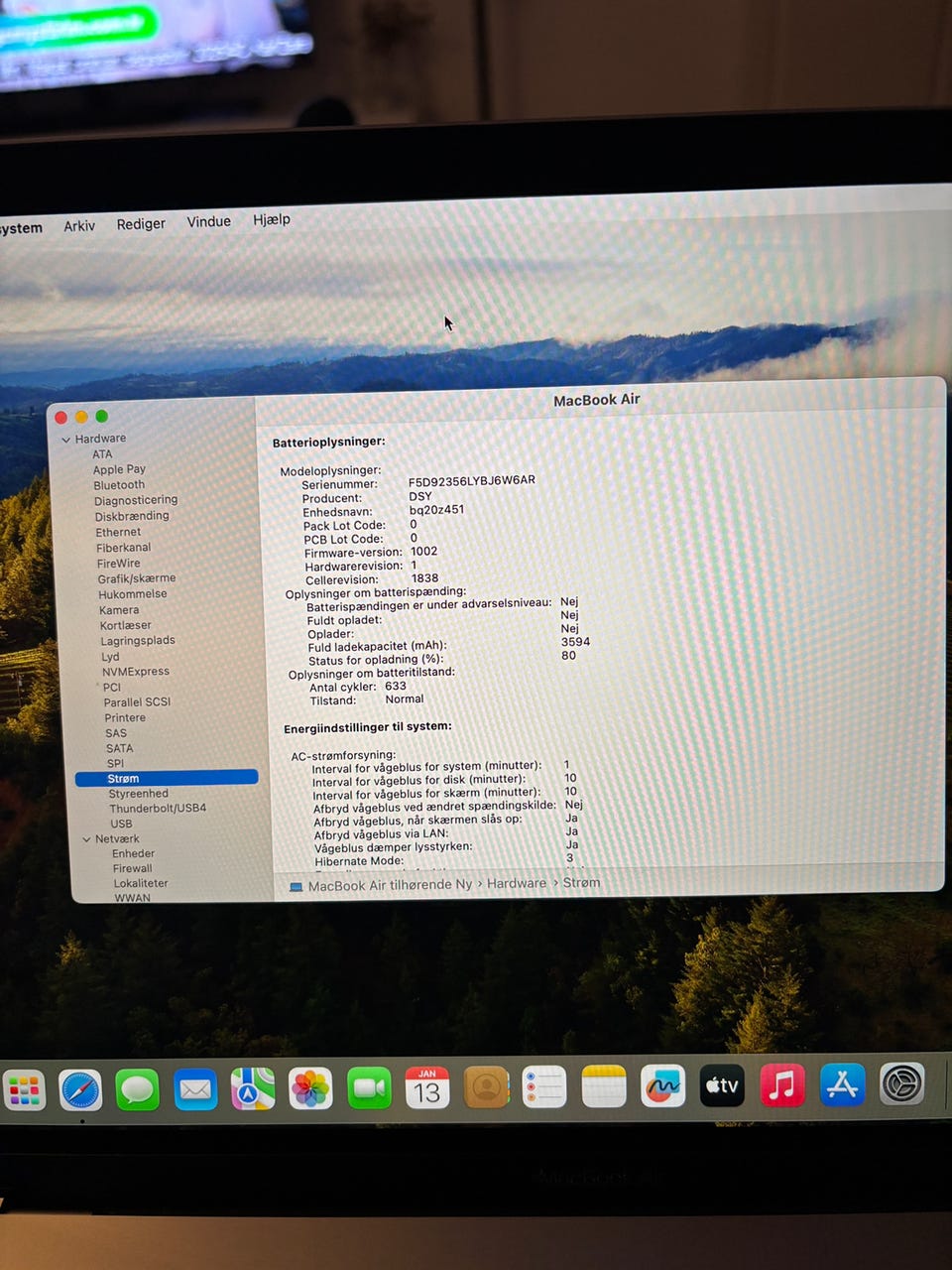
Task: Open Maps from the Dock
Action: click(x=253, y=1089)
